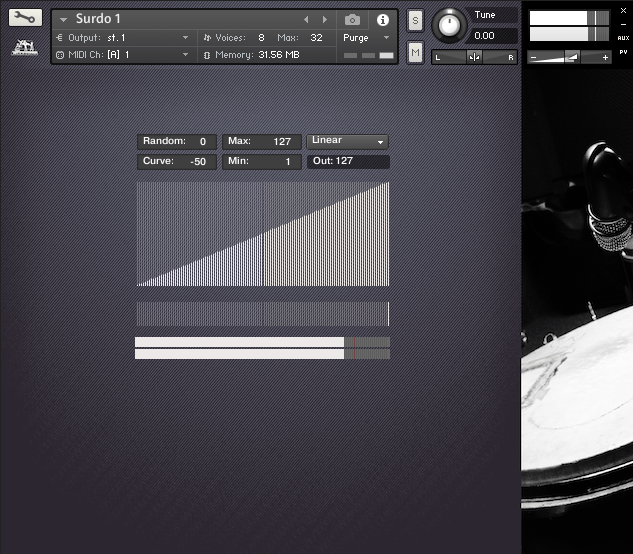This screenshot has width=633, height=554.
Task: Open snapshot view with camera icon
Action: [x=352, y=20]
